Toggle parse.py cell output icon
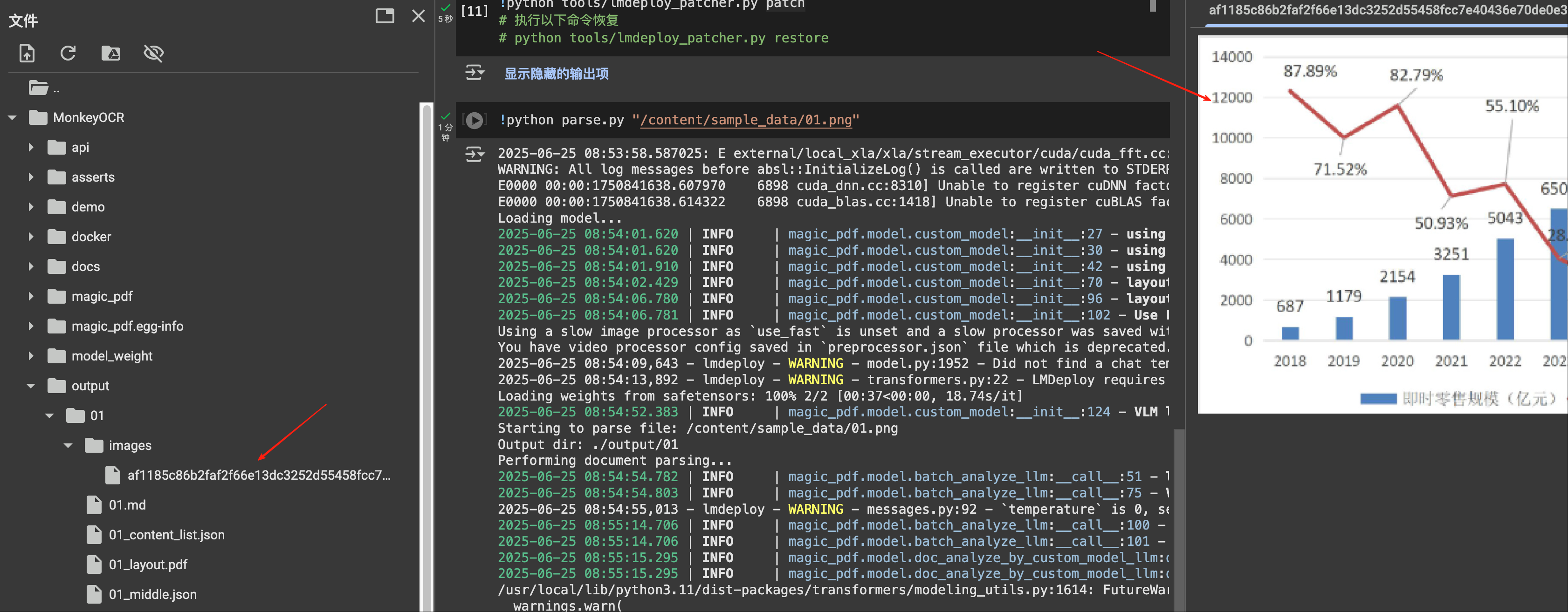1568x612 pixels. click(475, 155)
